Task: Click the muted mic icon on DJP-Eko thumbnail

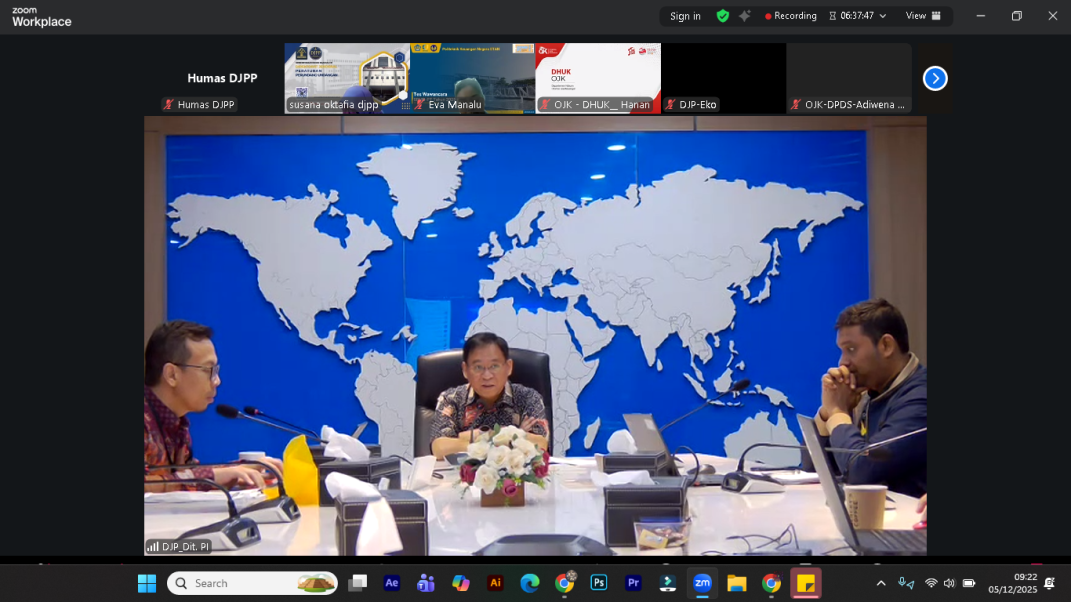Action: (672, 104)
